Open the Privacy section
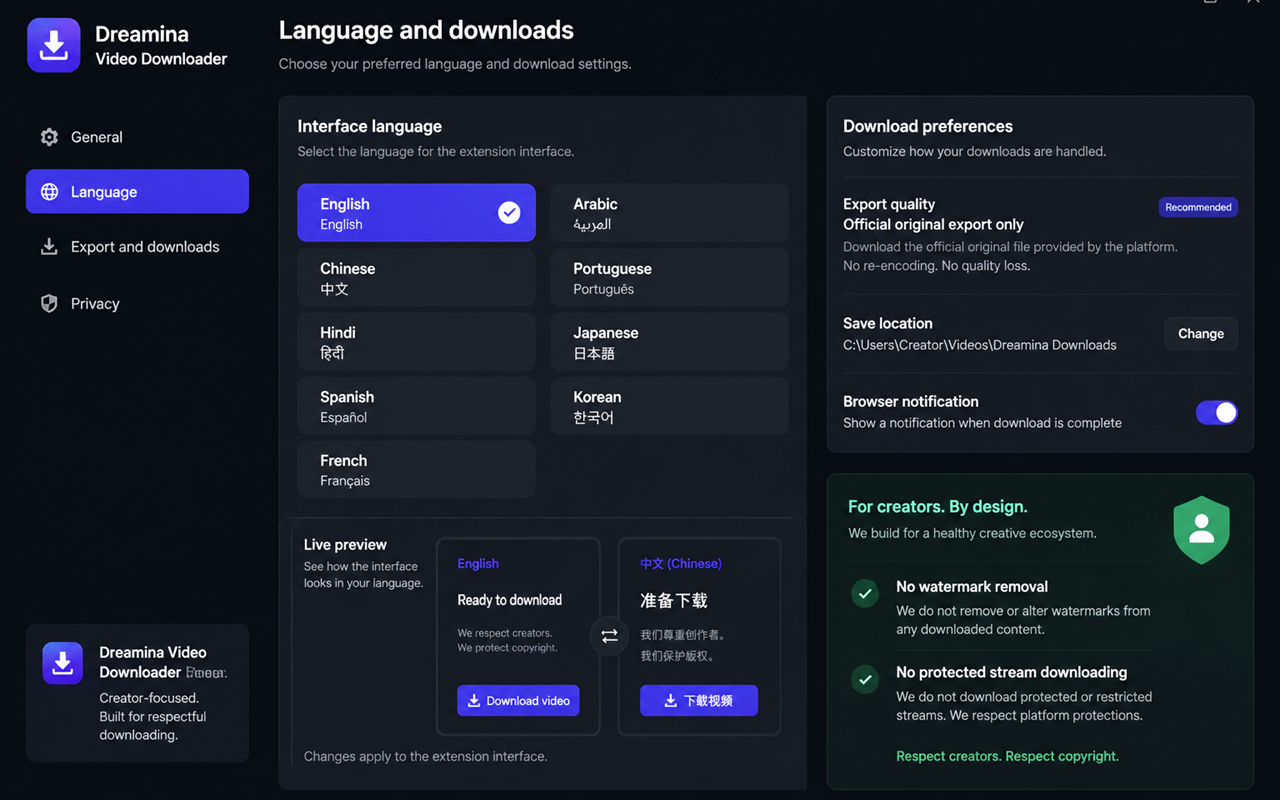Screen dimensions: 1280x800 (x=137, y=303)
